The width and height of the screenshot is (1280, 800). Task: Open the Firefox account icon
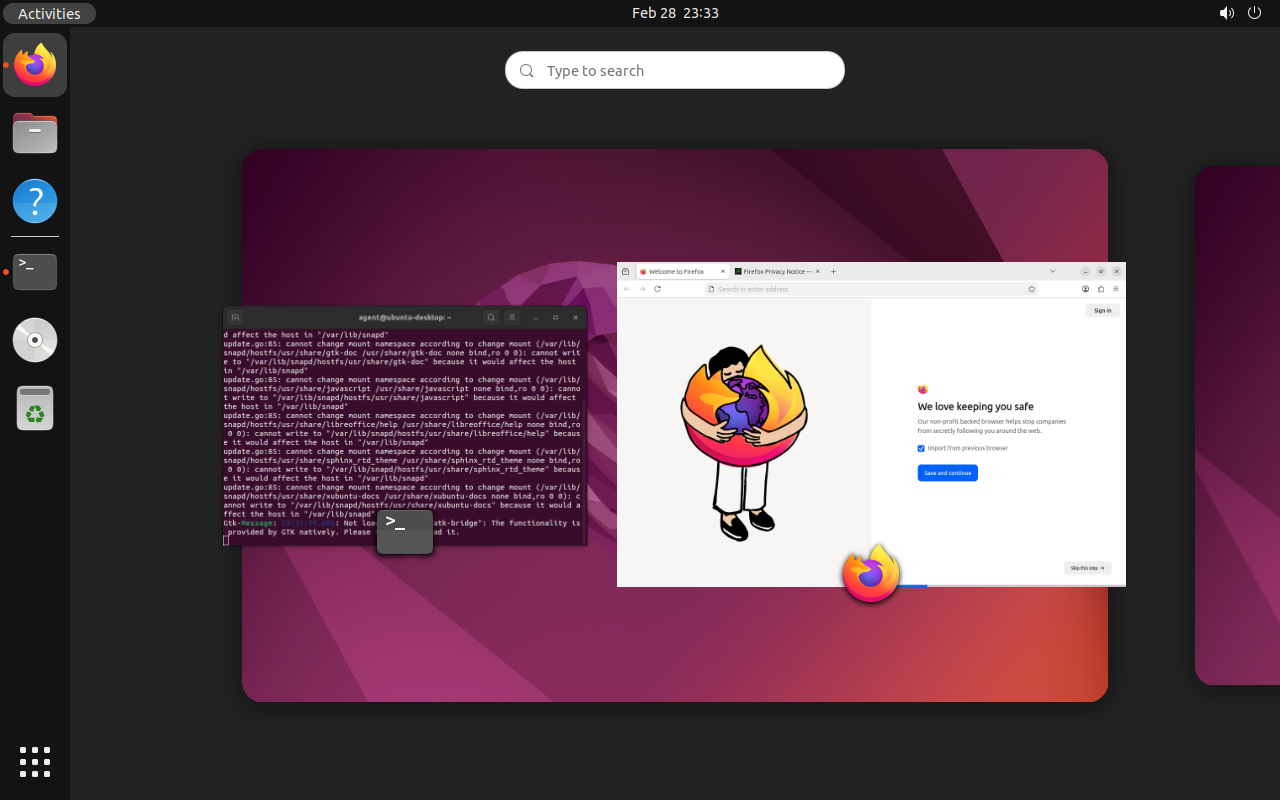[1085, 288]
